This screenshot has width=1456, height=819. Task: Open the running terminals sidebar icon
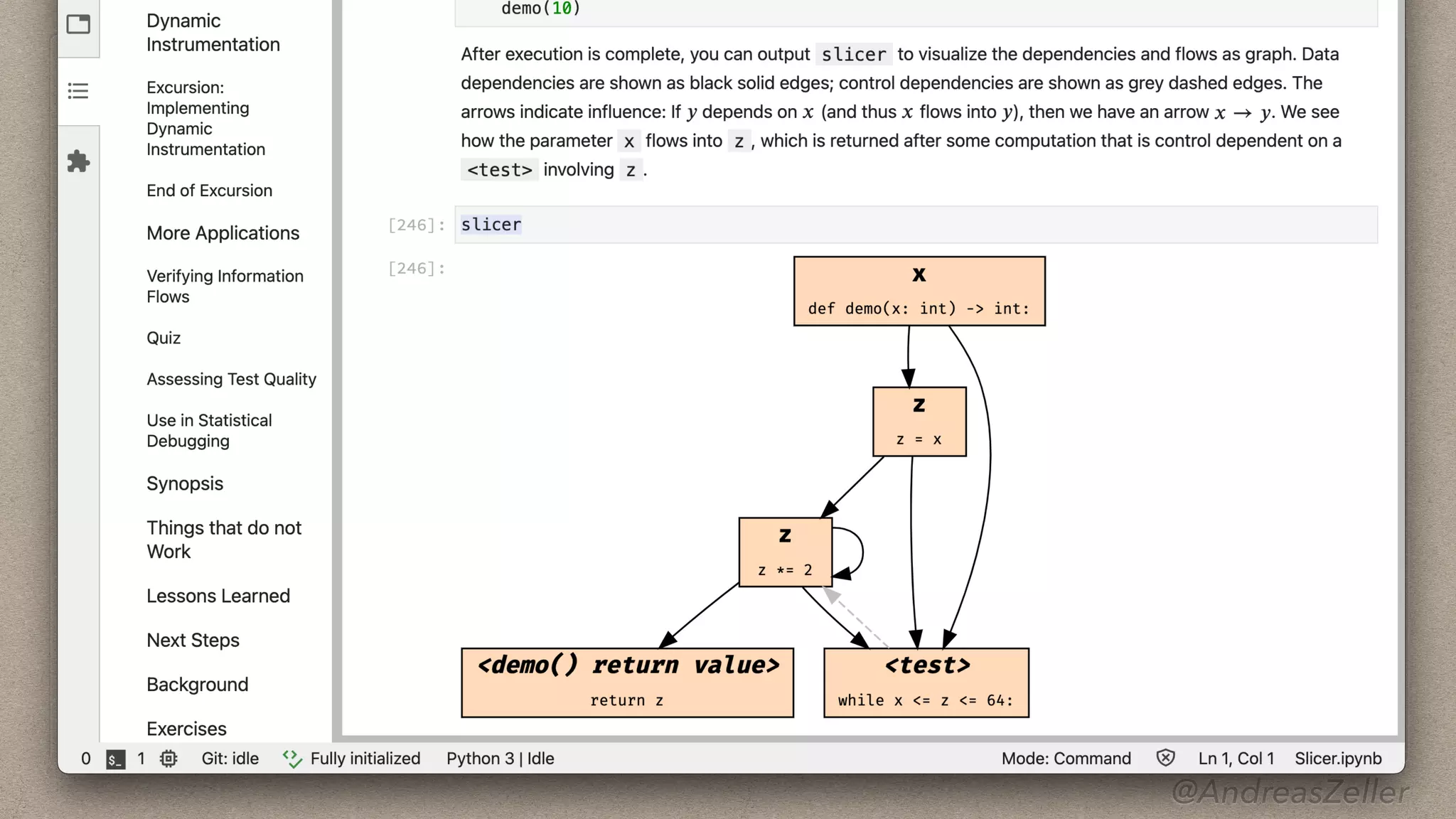[x=78, y=24]
